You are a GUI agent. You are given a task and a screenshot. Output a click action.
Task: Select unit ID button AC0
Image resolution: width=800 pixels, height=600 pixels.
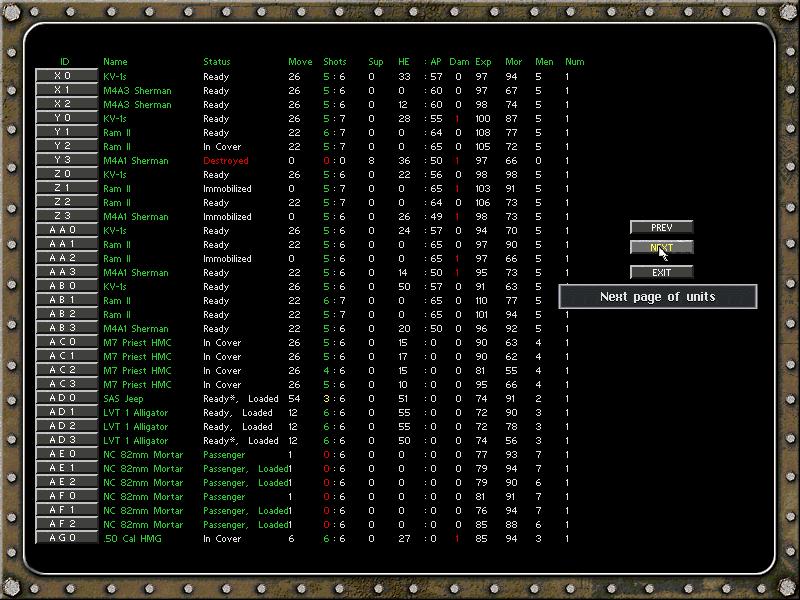[66, 342]
